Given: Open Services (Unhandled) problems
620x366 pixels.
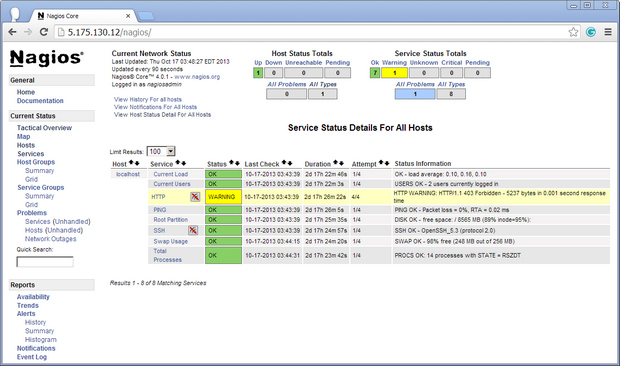Looking at the screenshot, I should point(58,221).
